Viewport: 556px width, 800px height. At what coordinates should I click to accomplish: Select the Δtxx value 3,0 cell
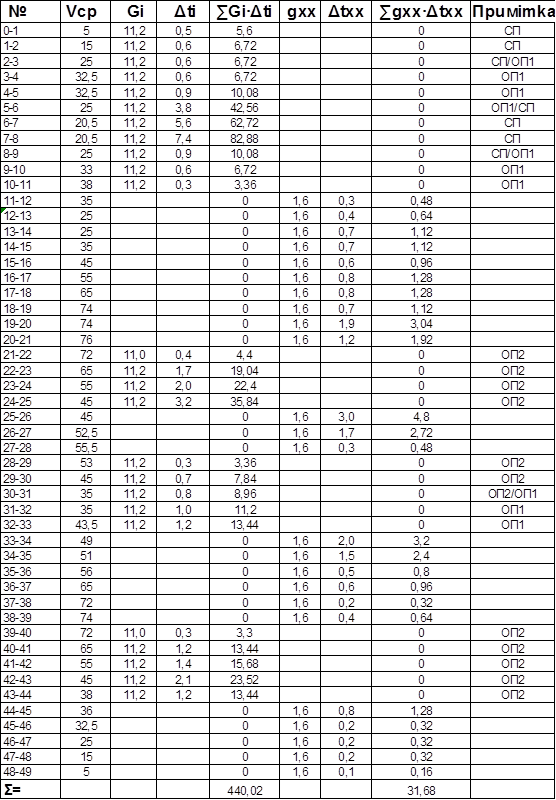(346, 417)
